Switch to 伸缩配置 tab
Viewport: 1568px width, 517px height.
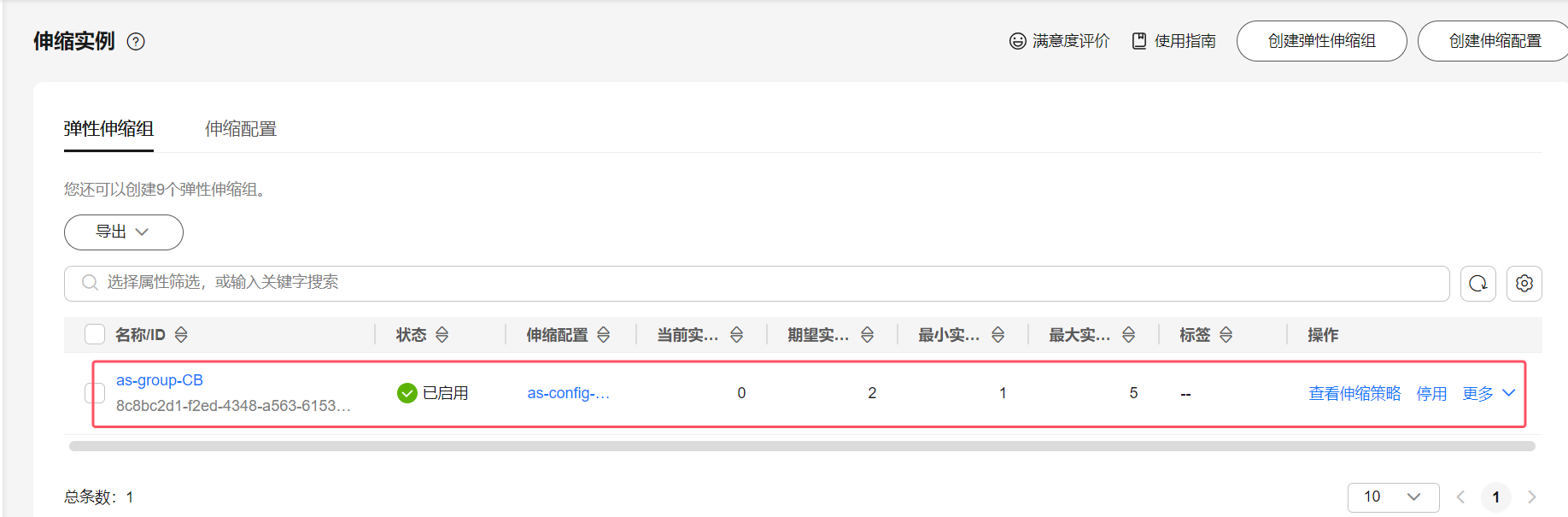coord(241,129)
